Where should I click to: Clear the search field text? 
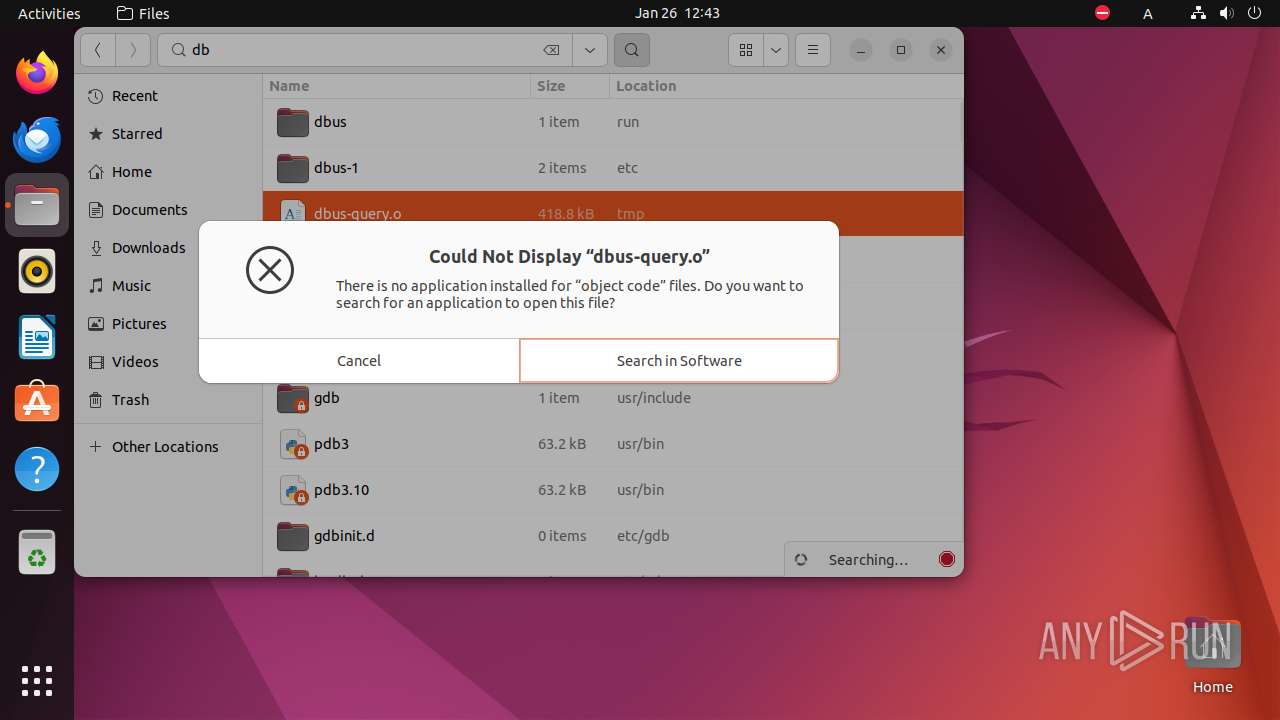click(551, 50)
